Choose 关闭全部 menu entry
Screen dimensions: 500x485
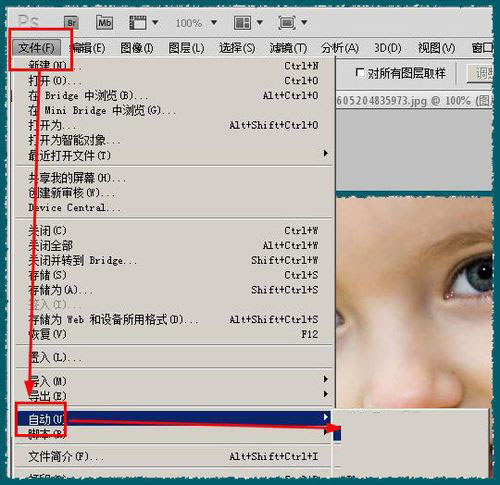click(174, 246)
